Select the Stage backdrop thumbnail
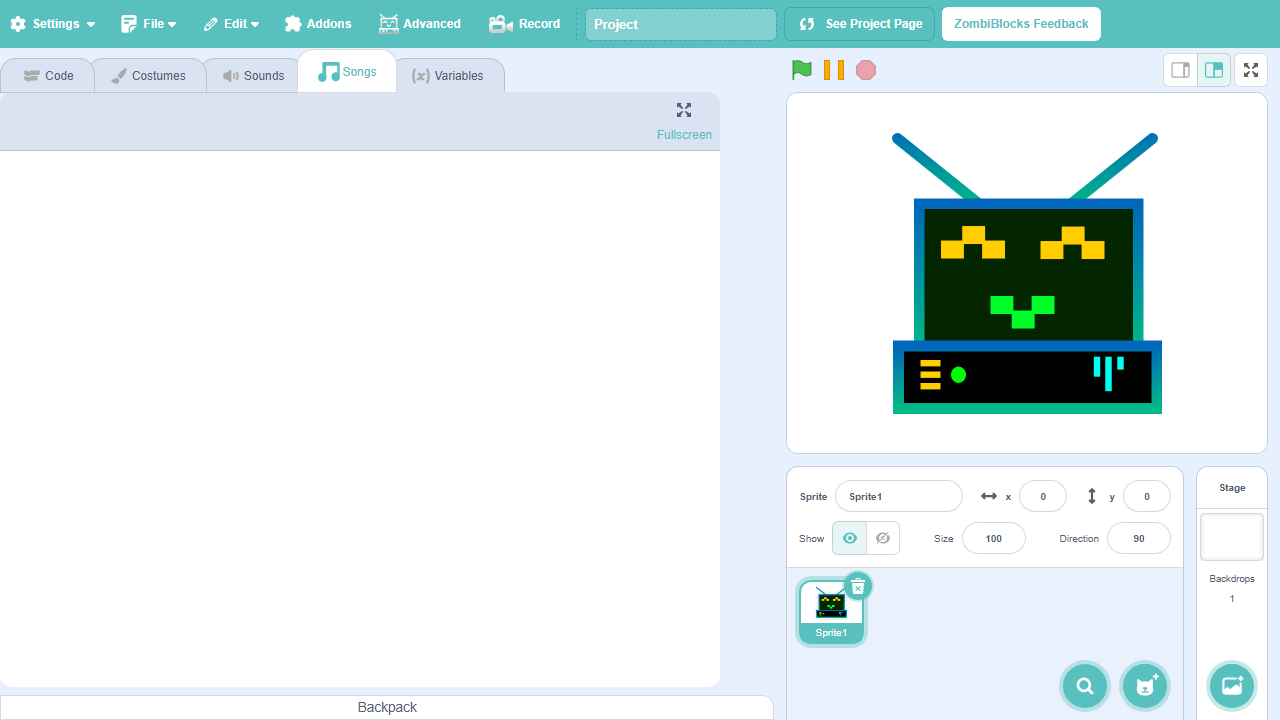This screenshot has height=720, width=1280. 1232,537
